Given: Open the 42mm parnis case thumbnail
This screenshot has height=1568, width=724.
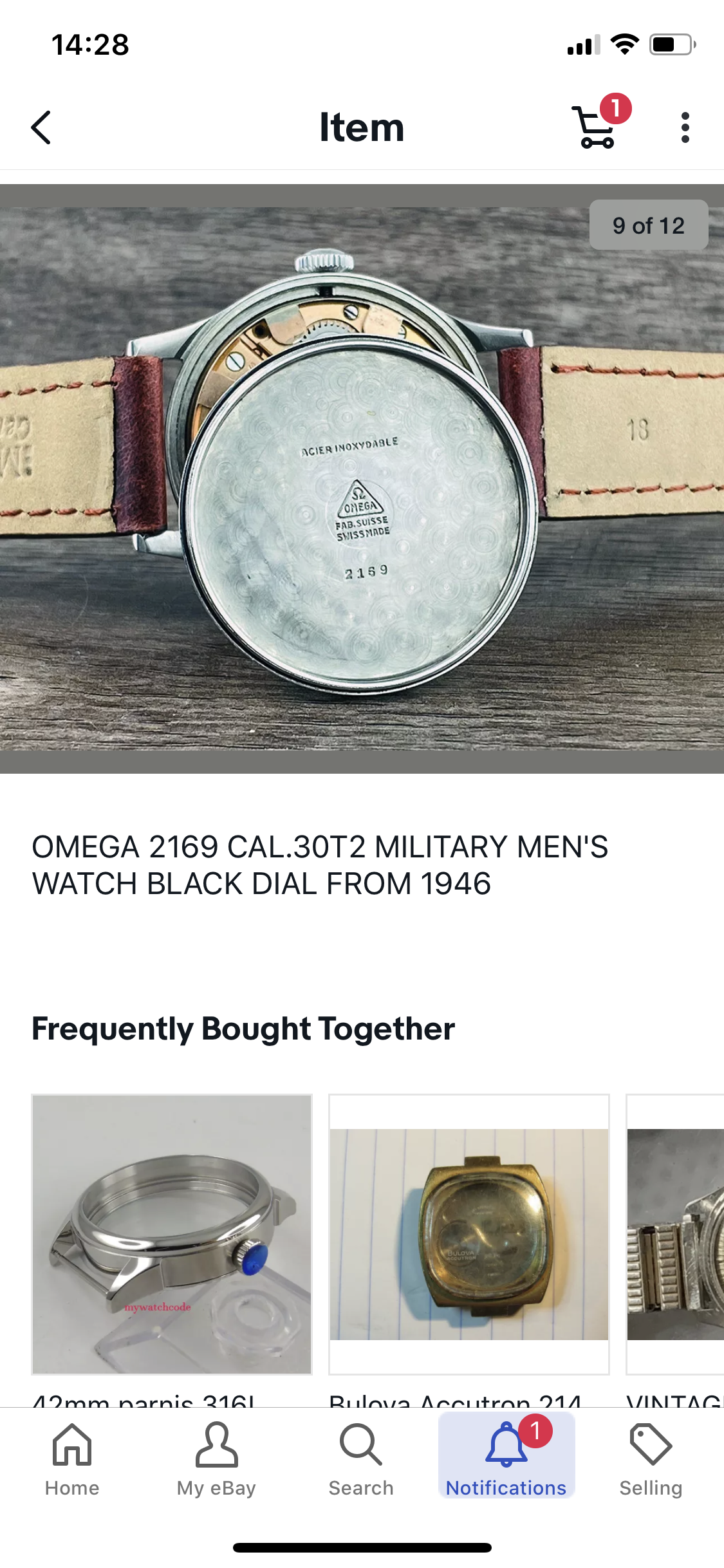Looking at the screenshot, I should point(172,1234).
